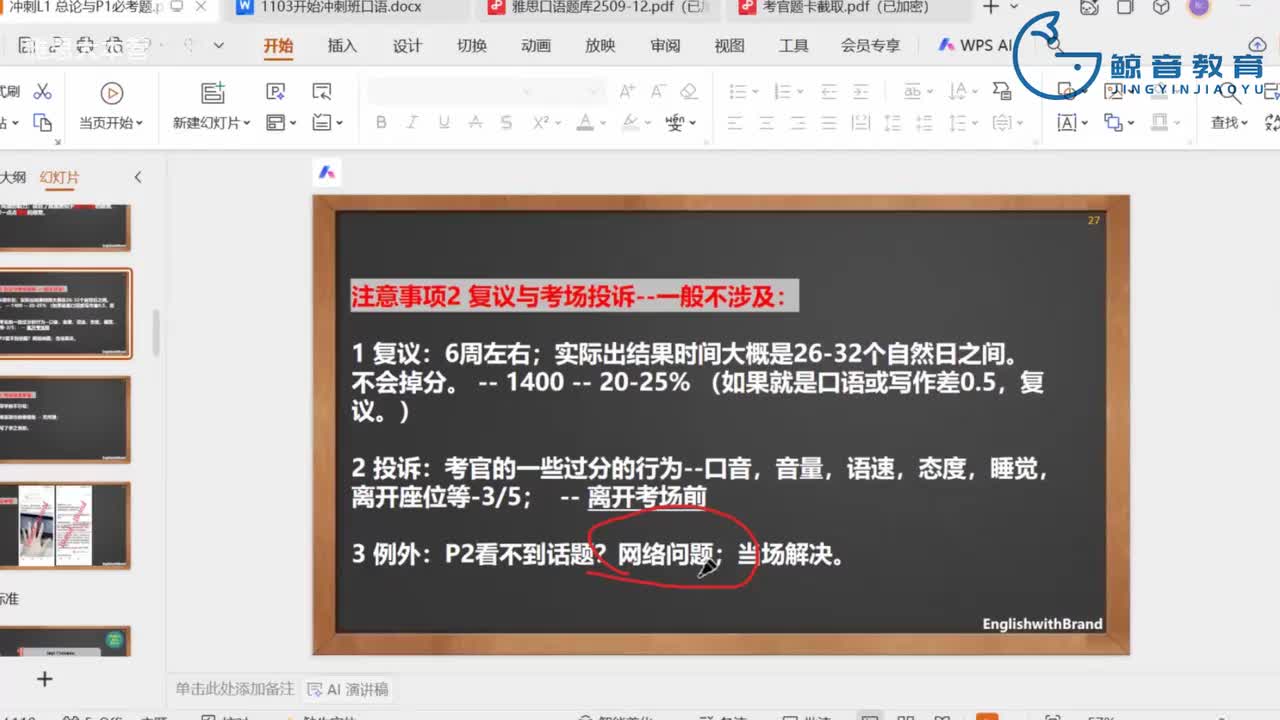Image resolution: width=1280 pixels, height=720 pixels.
Task: Click the clear formatting eraser icon
Action: click(x=688, y=92)
